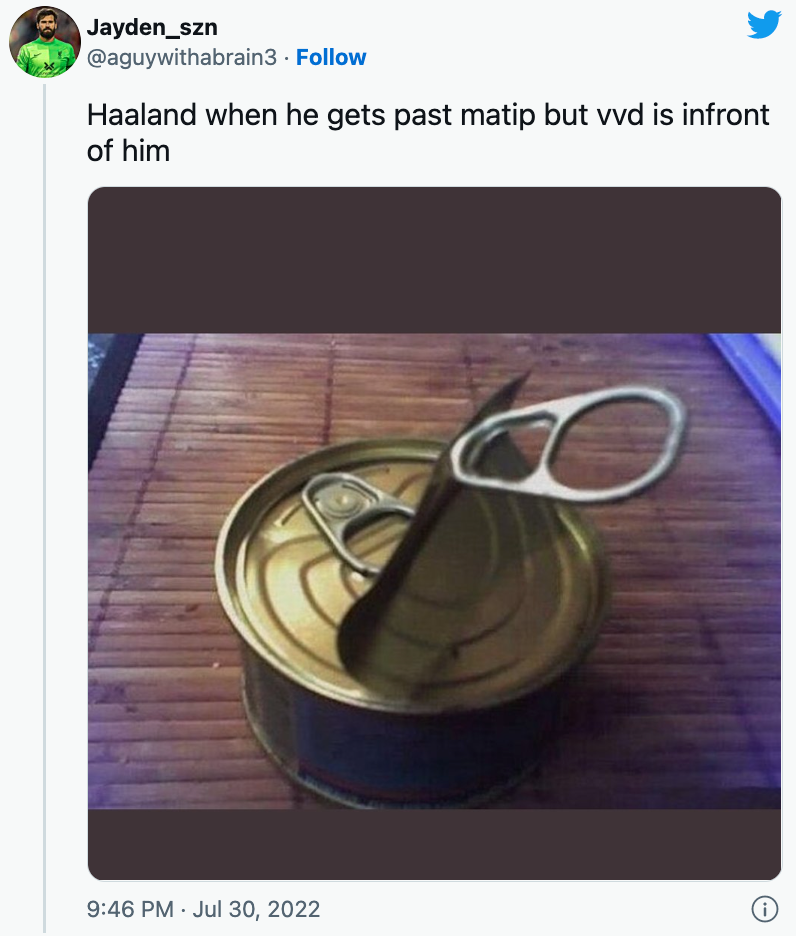Image resolution: width=796 pixels, height=936 pixels.
Task: Click the vertical thread line under avatar
Action: tap(45, 507)
